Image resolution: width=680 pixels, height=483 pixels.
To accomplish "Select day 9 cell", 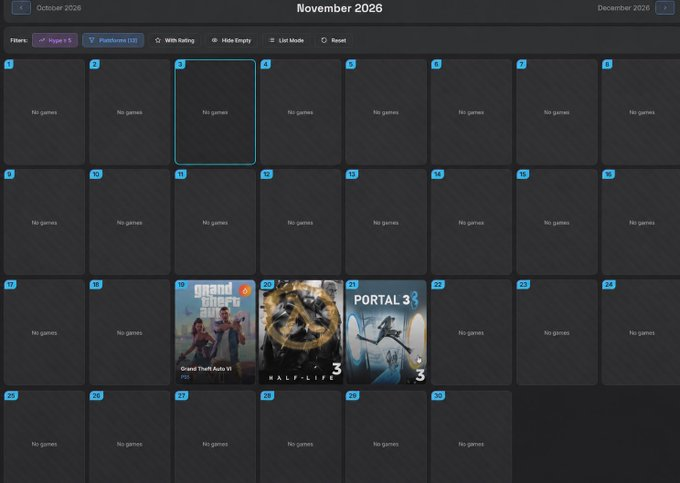I will tap(44, 222).
